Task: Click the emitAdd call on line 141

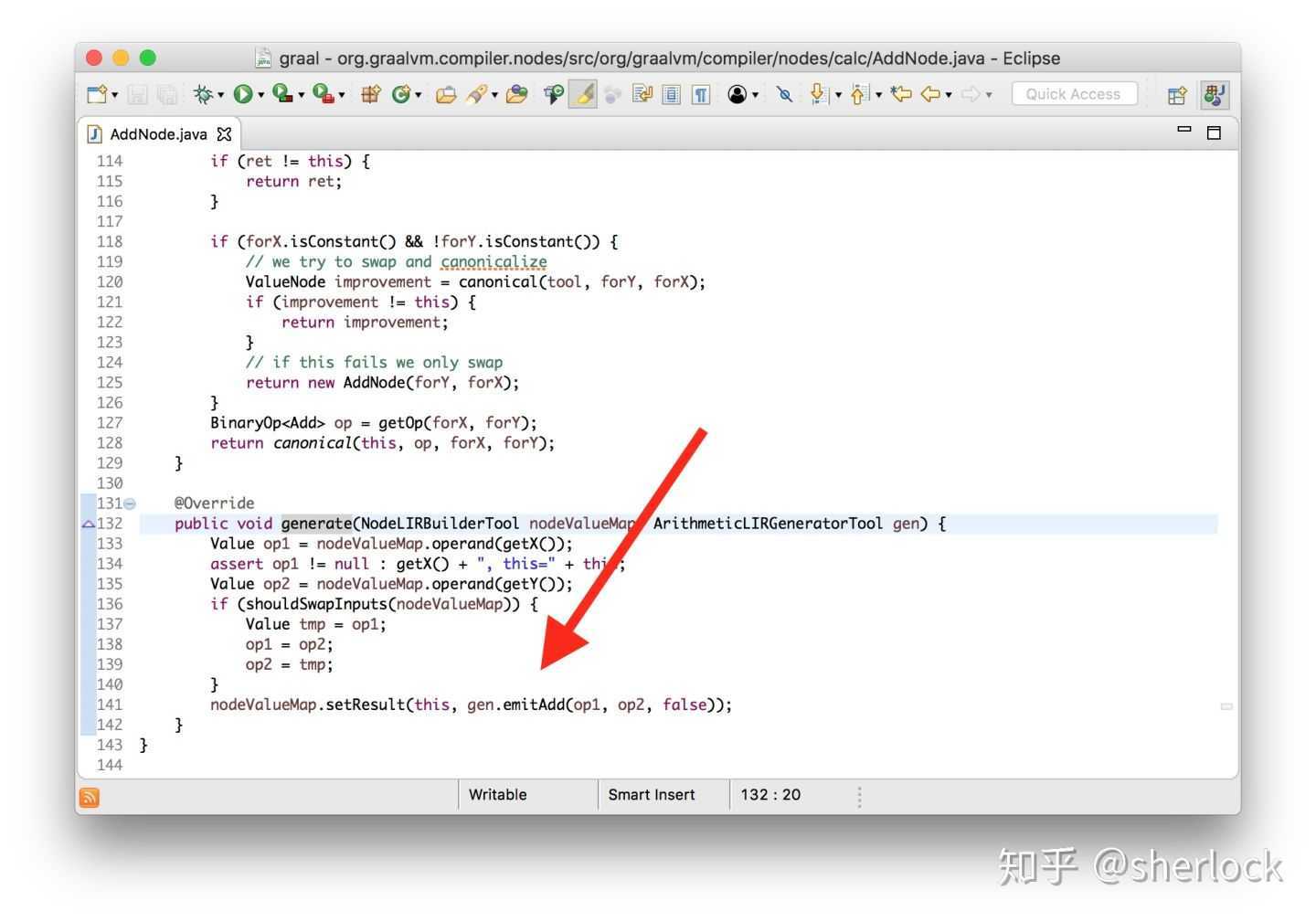Action: (x=534, y=705)
